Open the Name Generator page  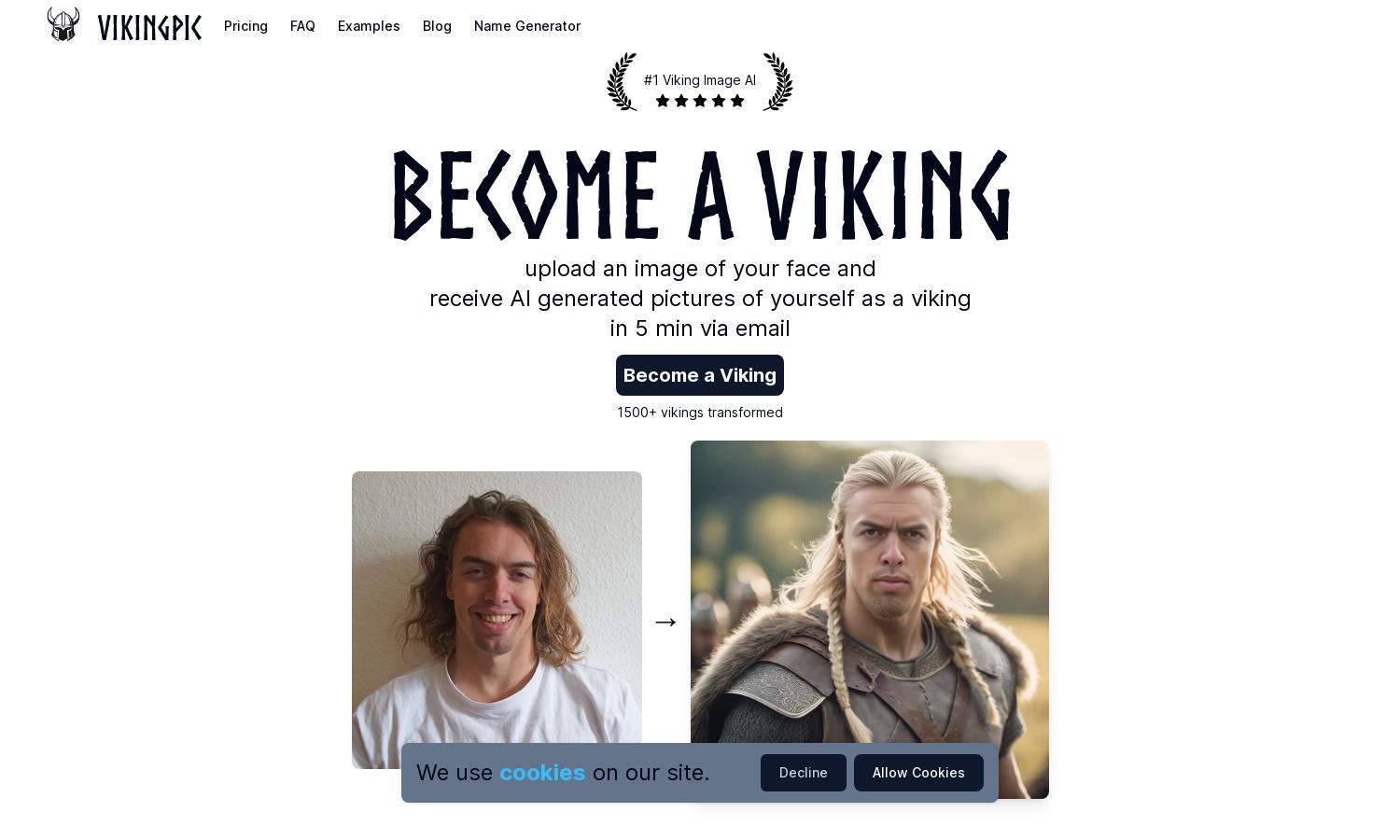(x=527, y=26)
